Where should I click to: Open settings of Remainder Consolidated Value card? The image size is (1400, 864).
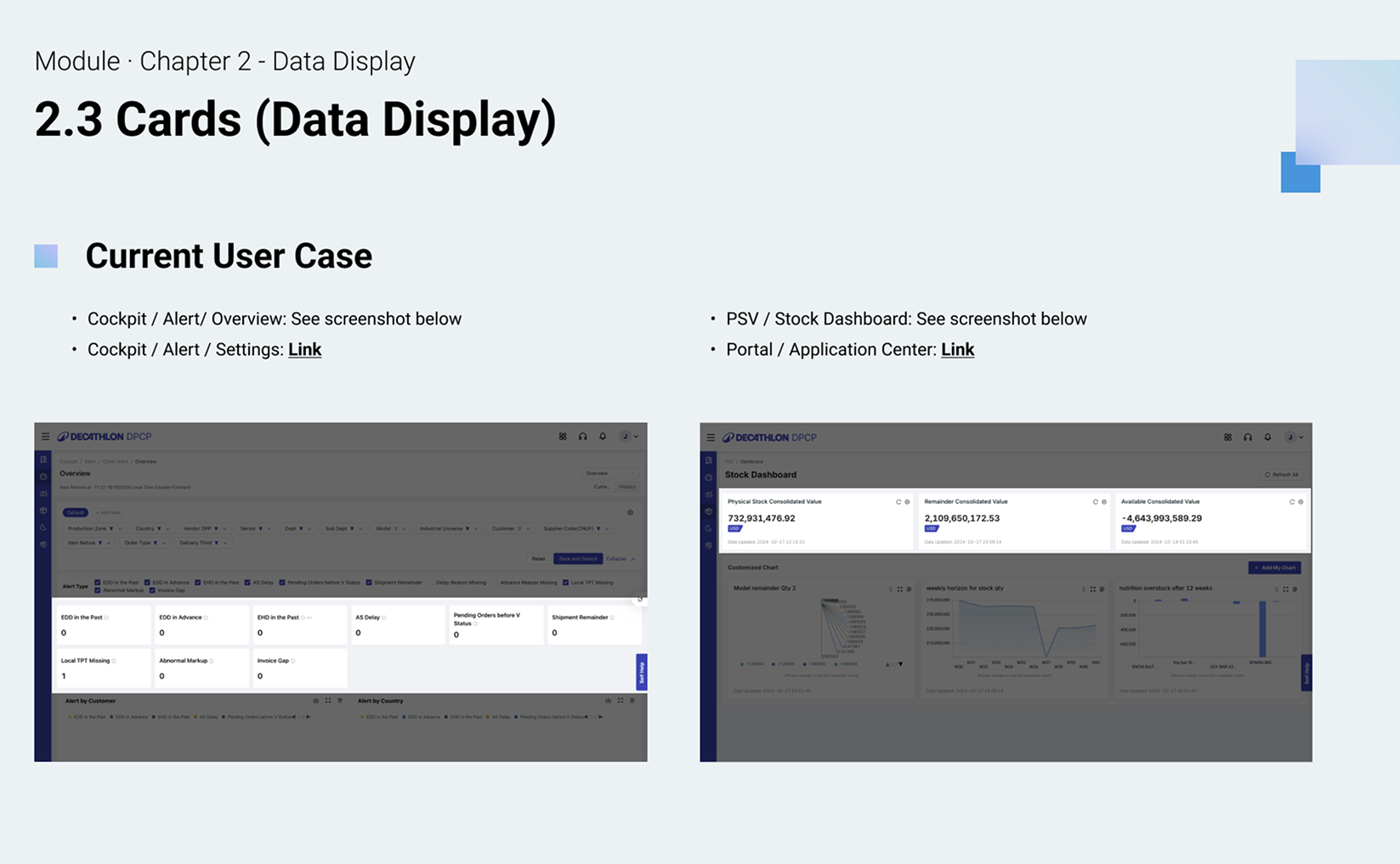[x=1104, y=502]
